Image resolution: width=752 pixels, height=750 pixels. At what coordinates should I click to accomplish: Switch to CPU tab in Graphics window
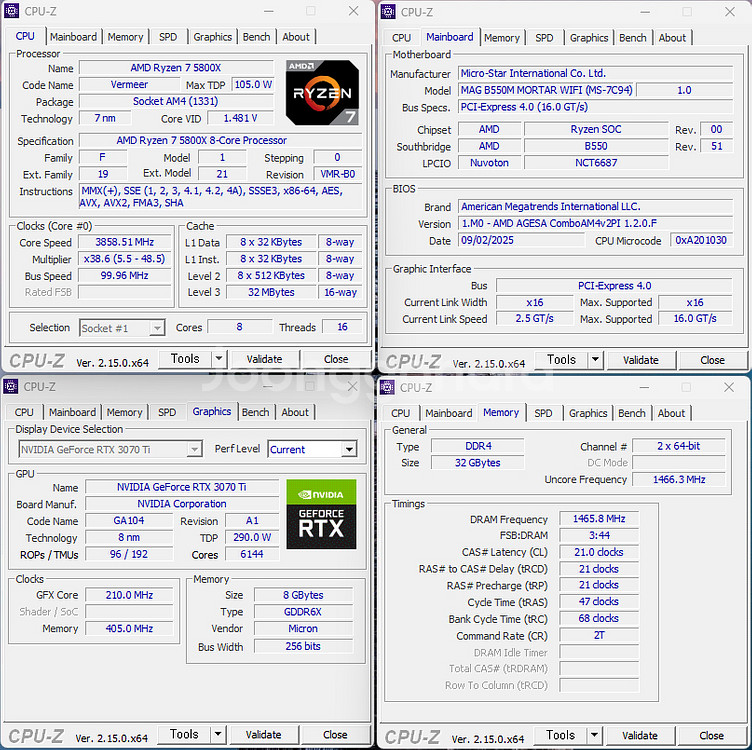pos(24,412)
